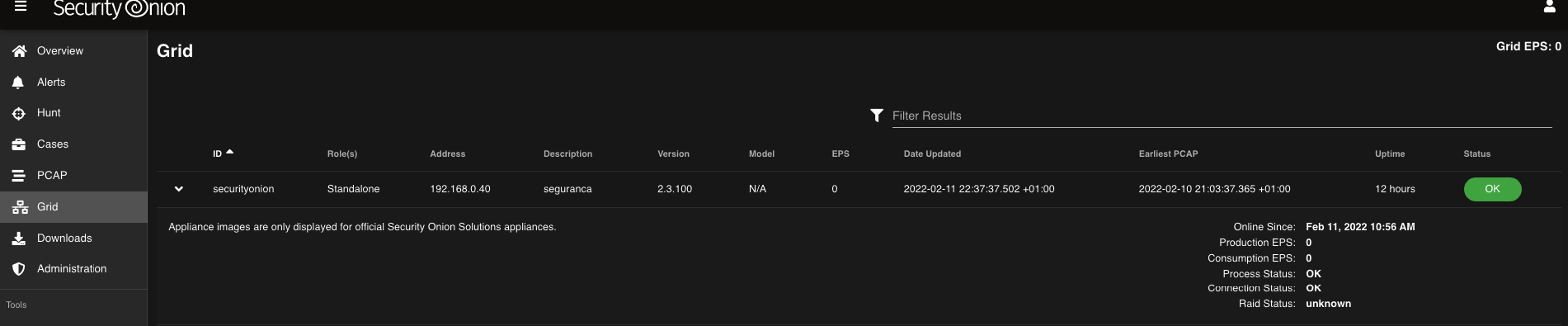
Task: Open the hamburger navigation menu icon
Action: [x=21, y=7]
